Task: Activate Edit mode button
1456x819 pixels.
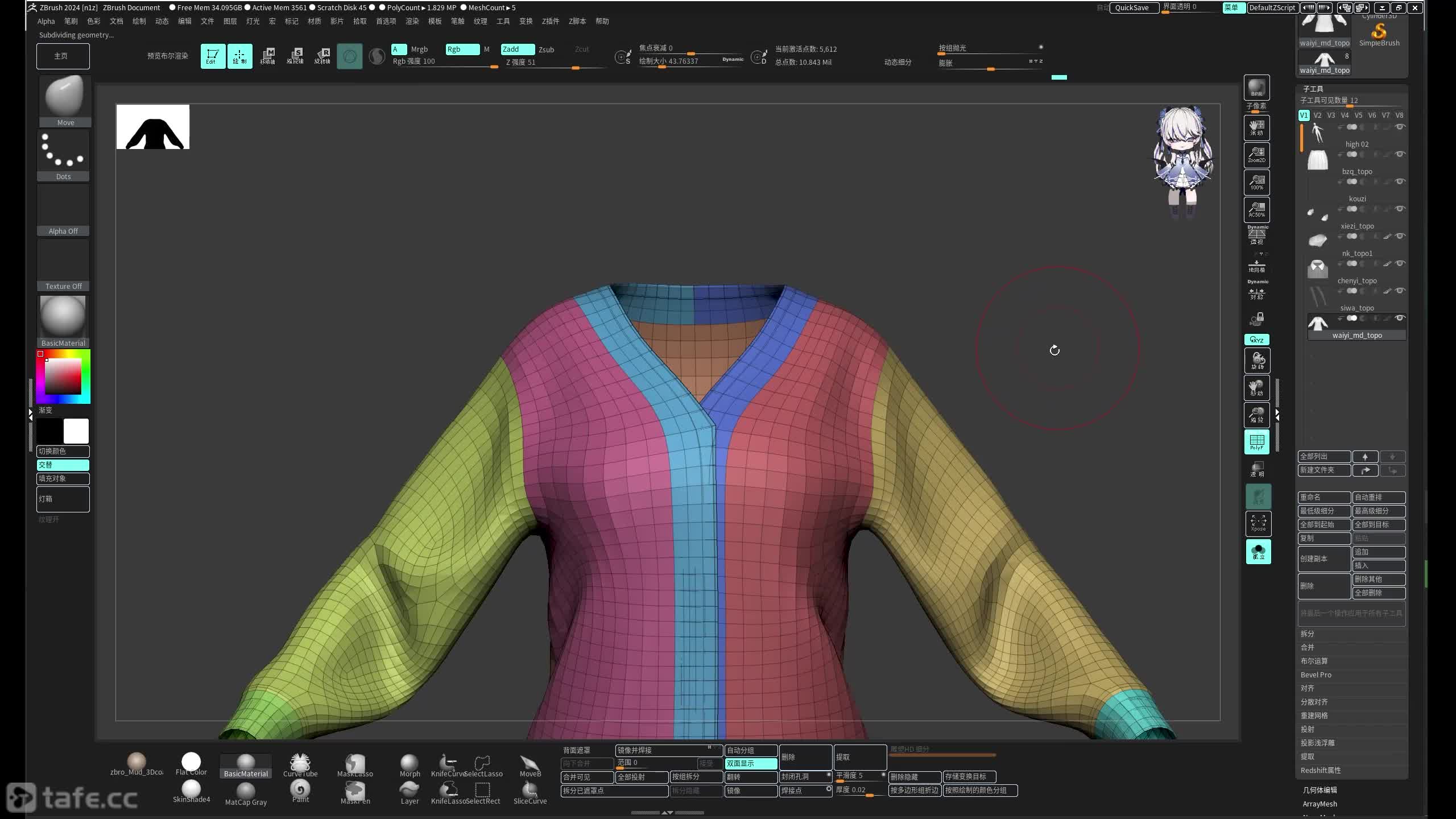Action: coord(213,56)
